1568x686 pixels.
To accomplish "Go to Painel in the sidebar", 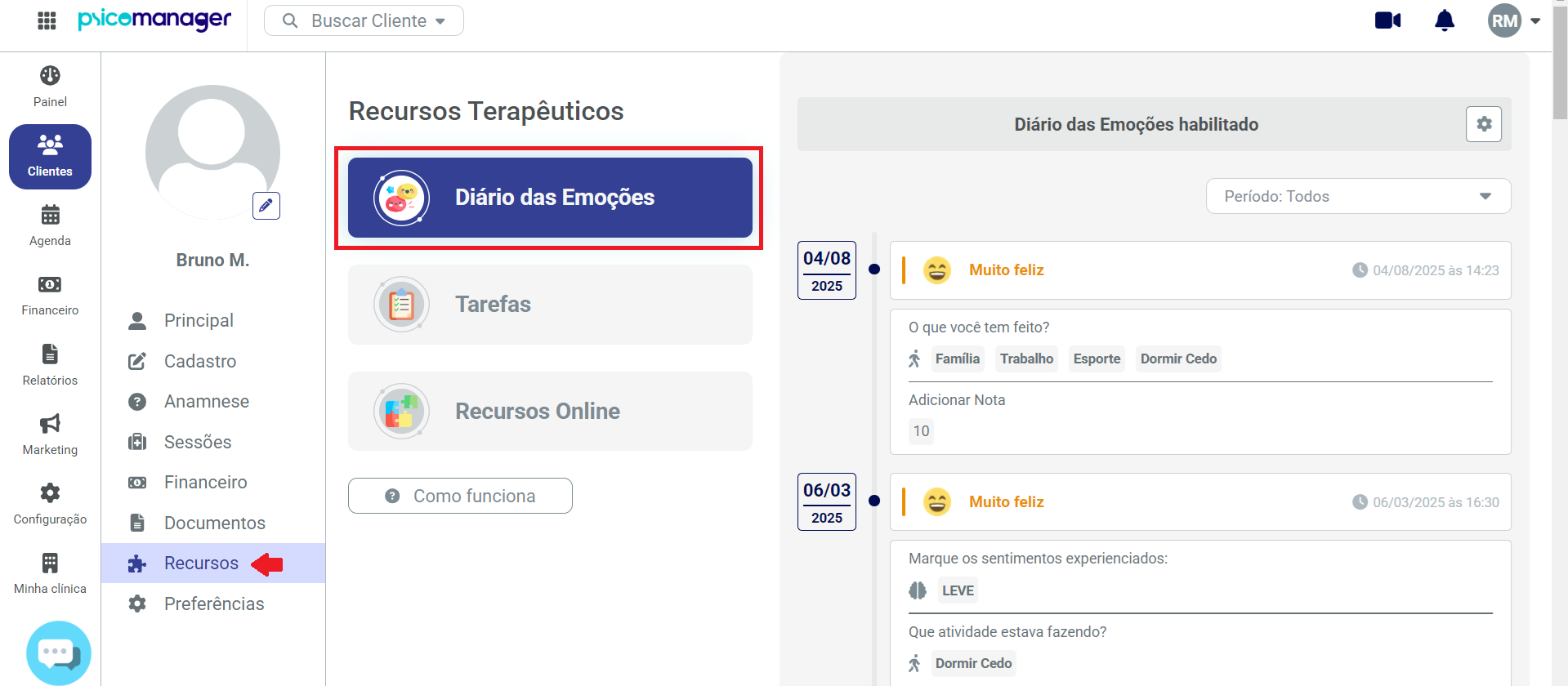I will tap(50, 87).
